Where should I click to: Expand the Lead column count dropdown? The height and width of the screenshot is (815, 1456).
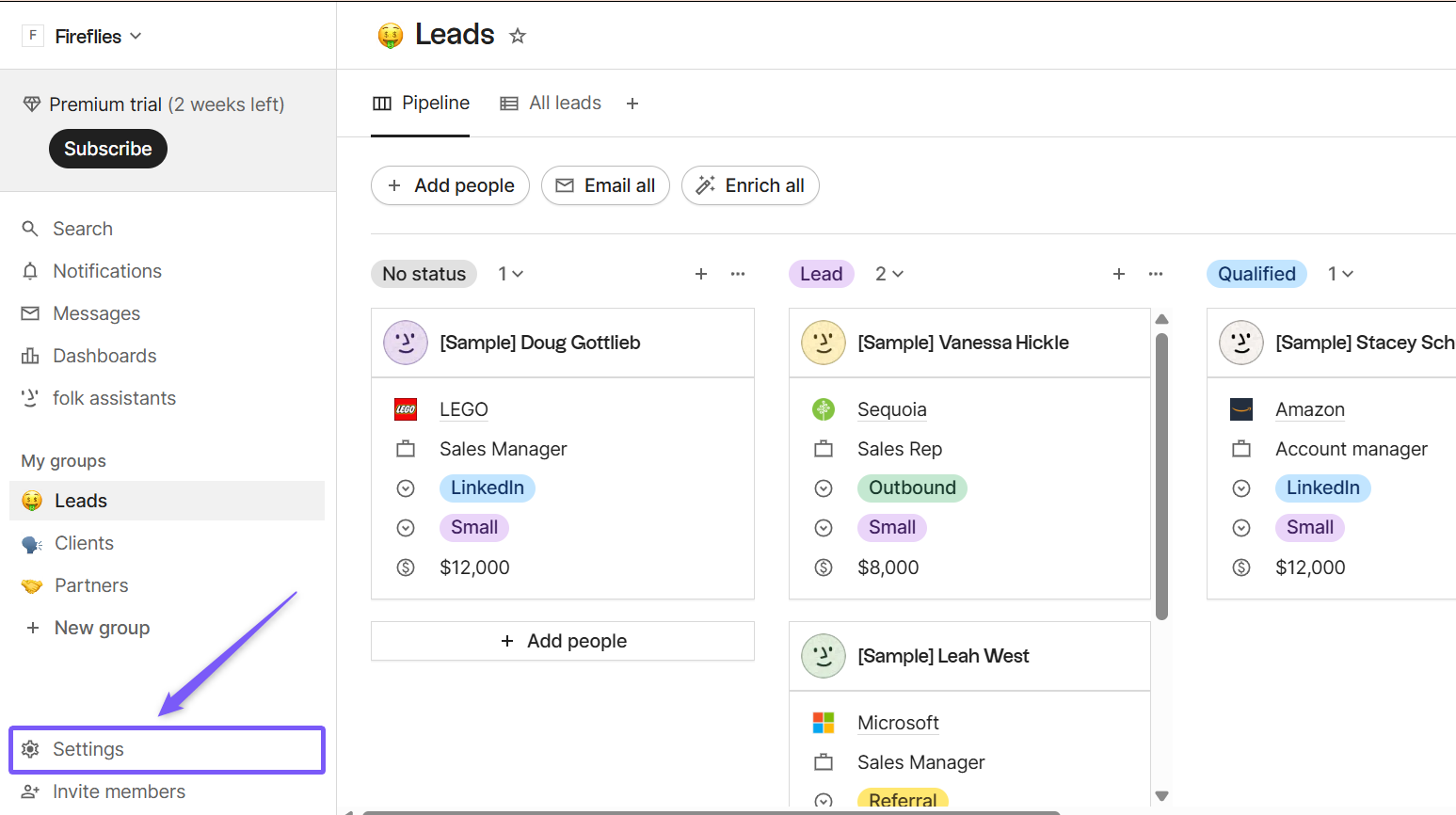(x=889, y=274)
